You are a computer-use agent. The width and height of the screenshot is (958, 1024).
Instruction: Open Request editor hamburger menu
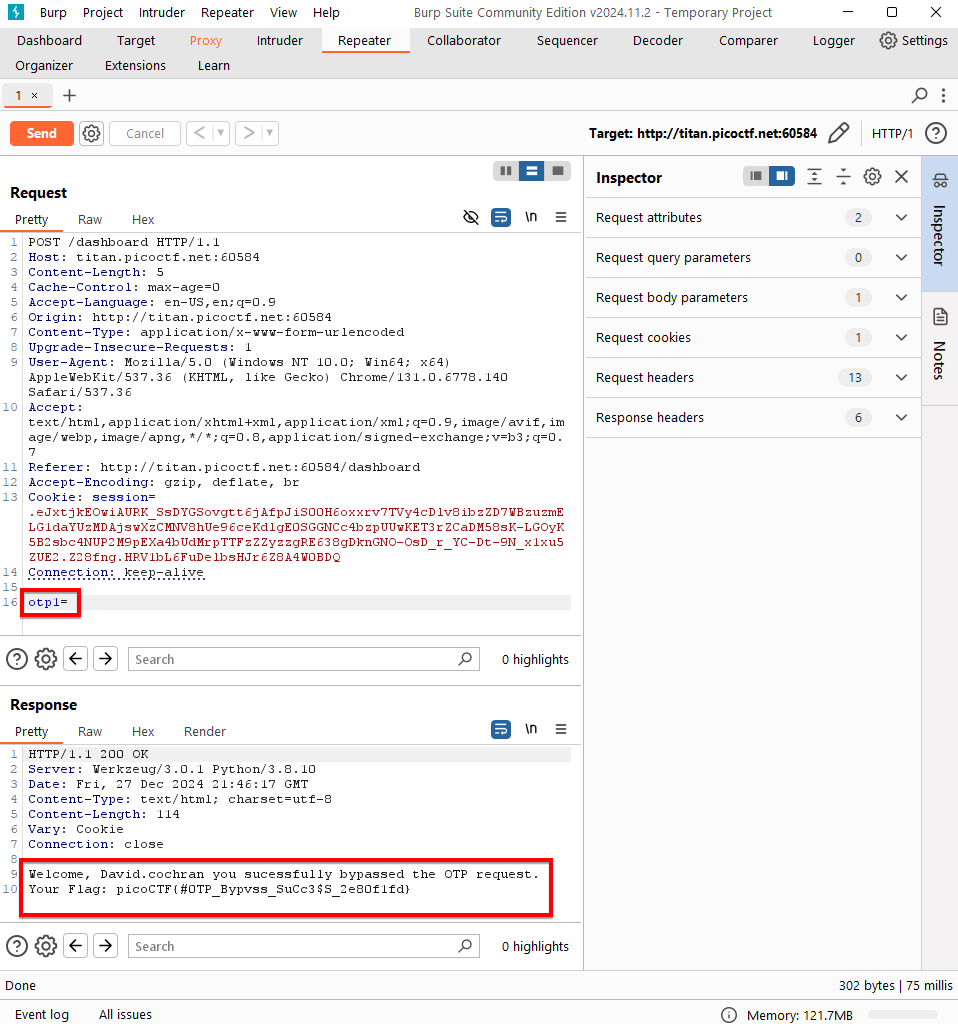click(x=561, y=217)
